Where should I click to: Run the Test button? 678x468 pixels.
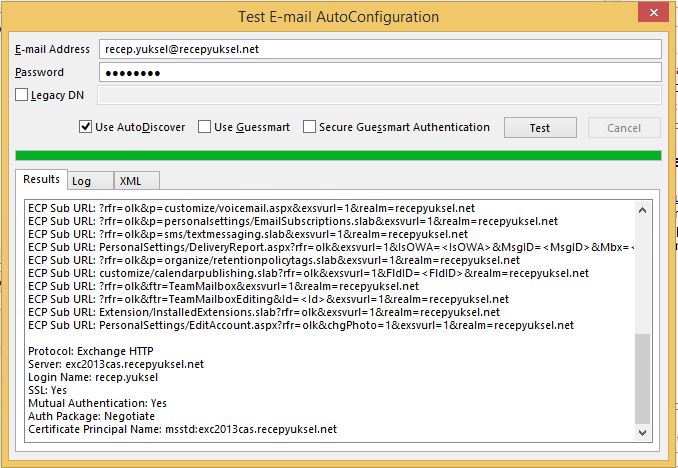pos(540,128)
